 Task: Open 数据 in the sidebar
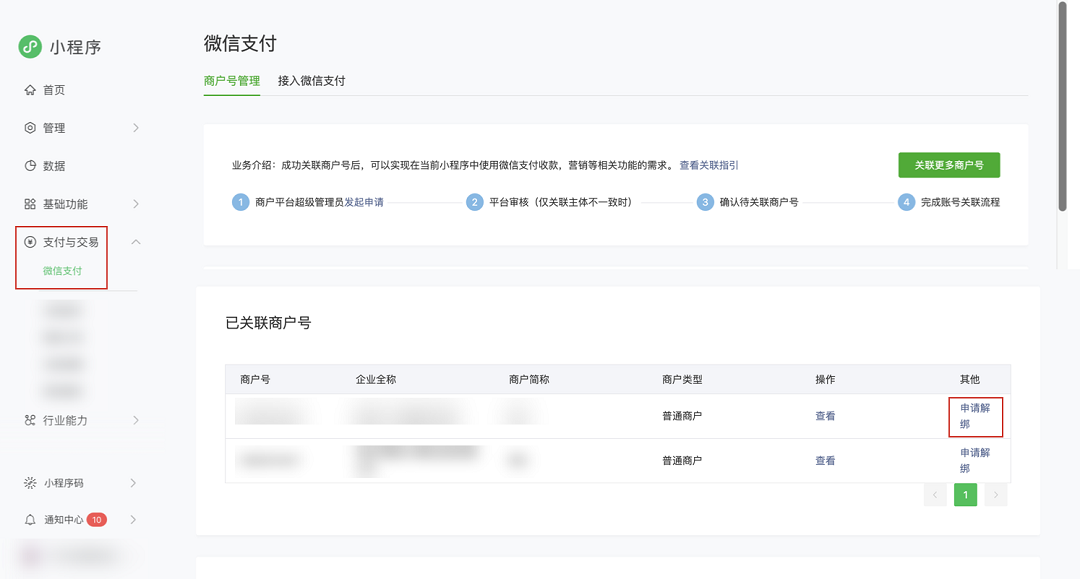pos(54,166)
